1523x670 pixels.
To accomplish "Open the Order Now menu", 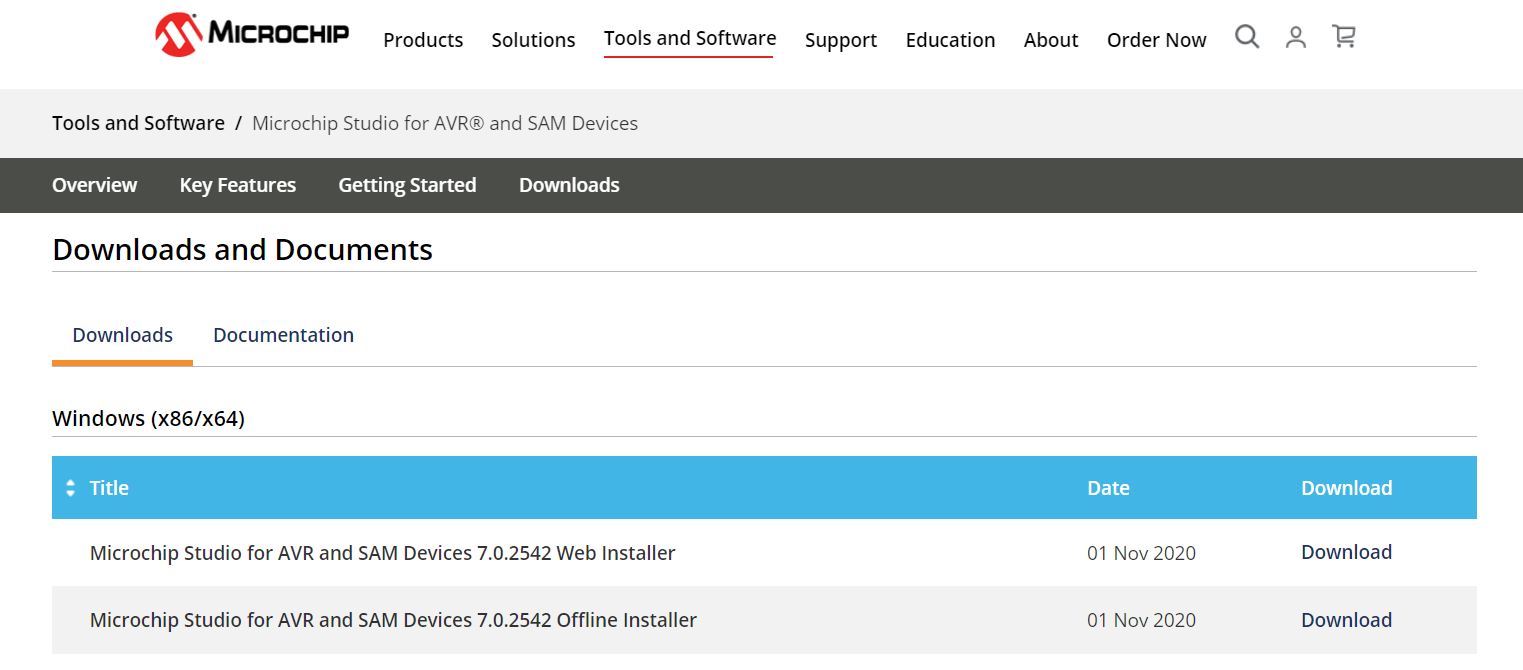I will 1157,40.
